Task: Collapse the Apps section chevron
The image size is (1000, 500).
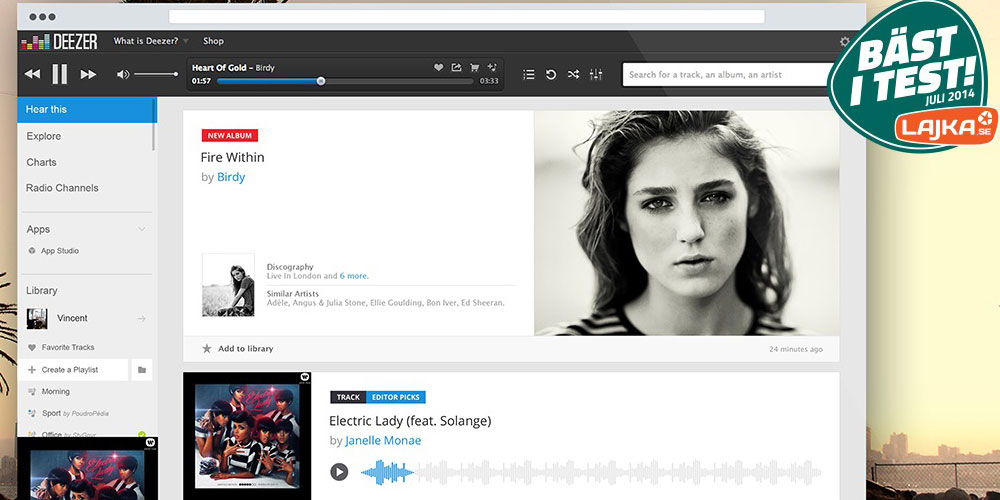Action: click(142, 229)
